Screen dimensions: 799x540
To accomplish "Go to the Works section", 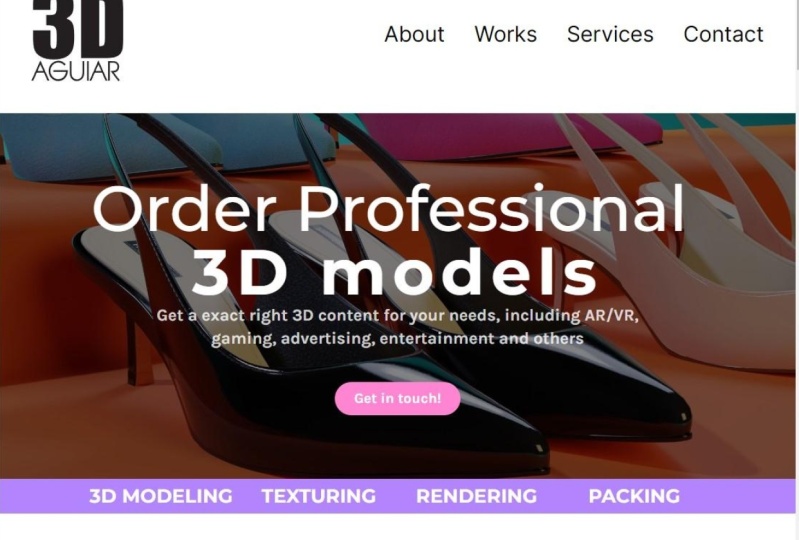I will pos(505,35).
